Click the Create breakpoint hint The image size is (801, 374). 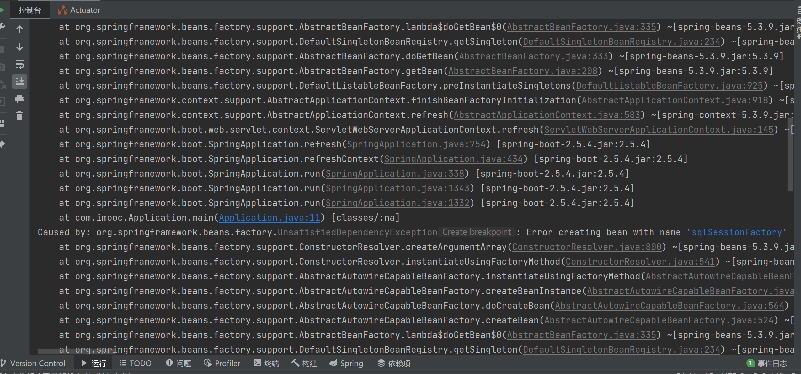tap(477, 232)
